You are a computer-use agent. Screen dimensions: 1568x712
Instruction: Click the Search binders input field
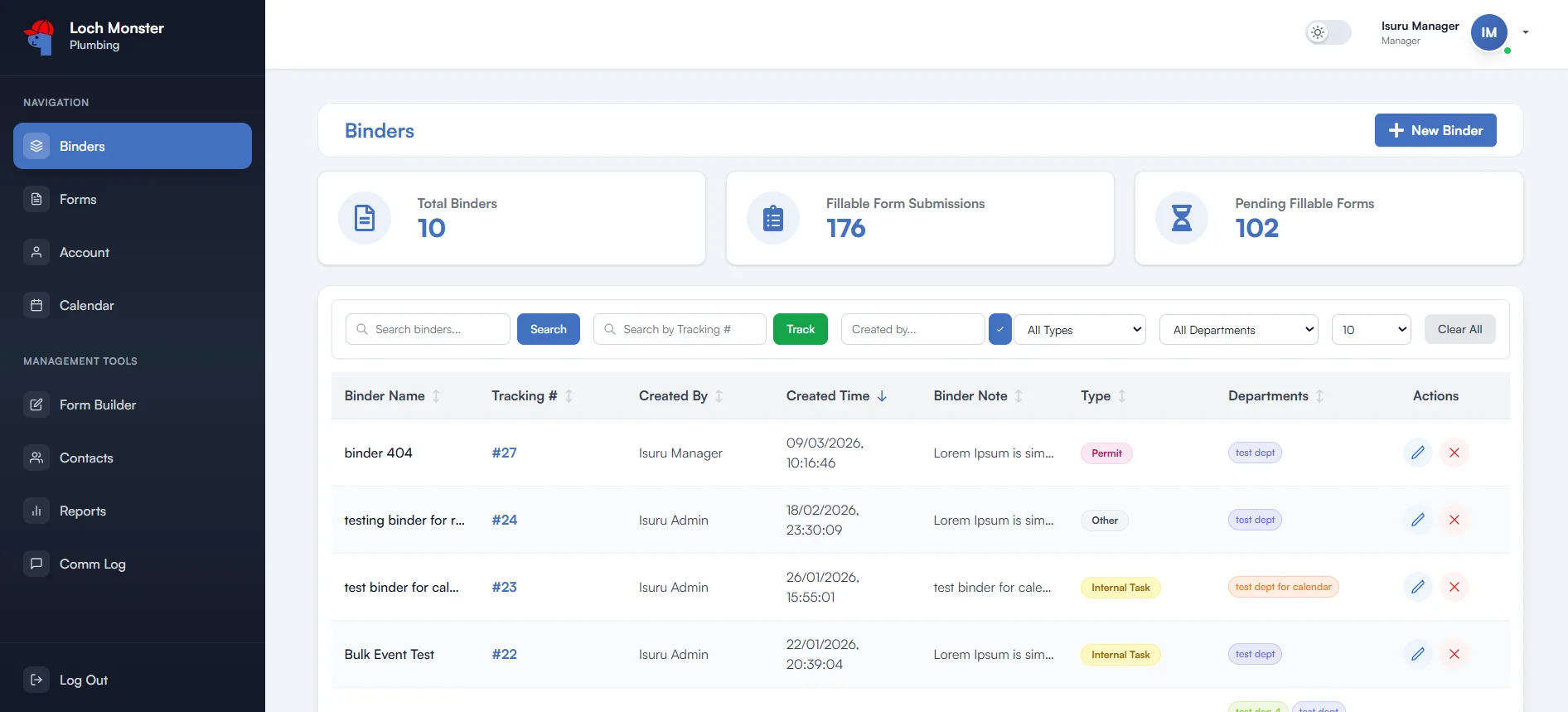[x=437, y=329]
